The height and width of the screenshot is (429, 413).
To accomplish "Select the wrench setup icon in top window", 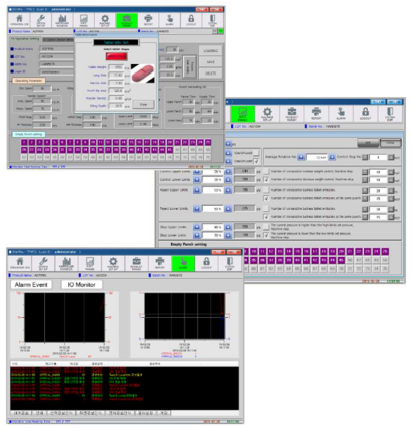I will click(41, 20).
